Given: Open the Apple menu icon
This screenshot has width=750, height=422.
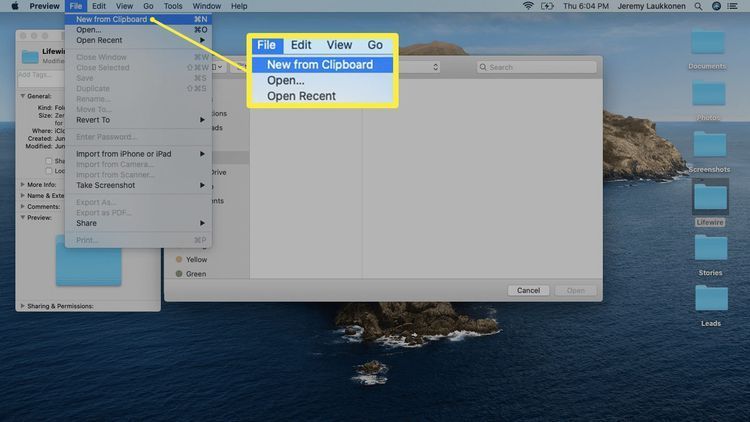Looking at the screenshot, I should point(15,6).
